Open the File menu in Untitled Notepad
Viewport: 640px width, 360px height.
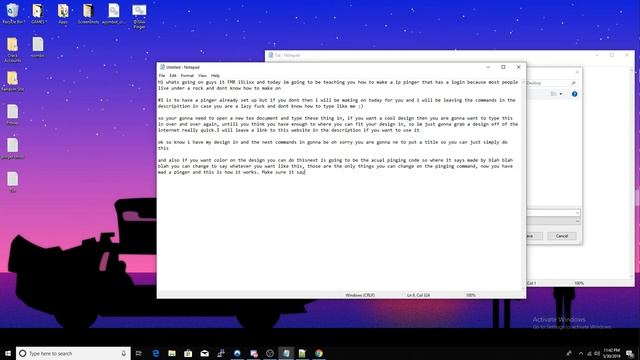(162, 76)
